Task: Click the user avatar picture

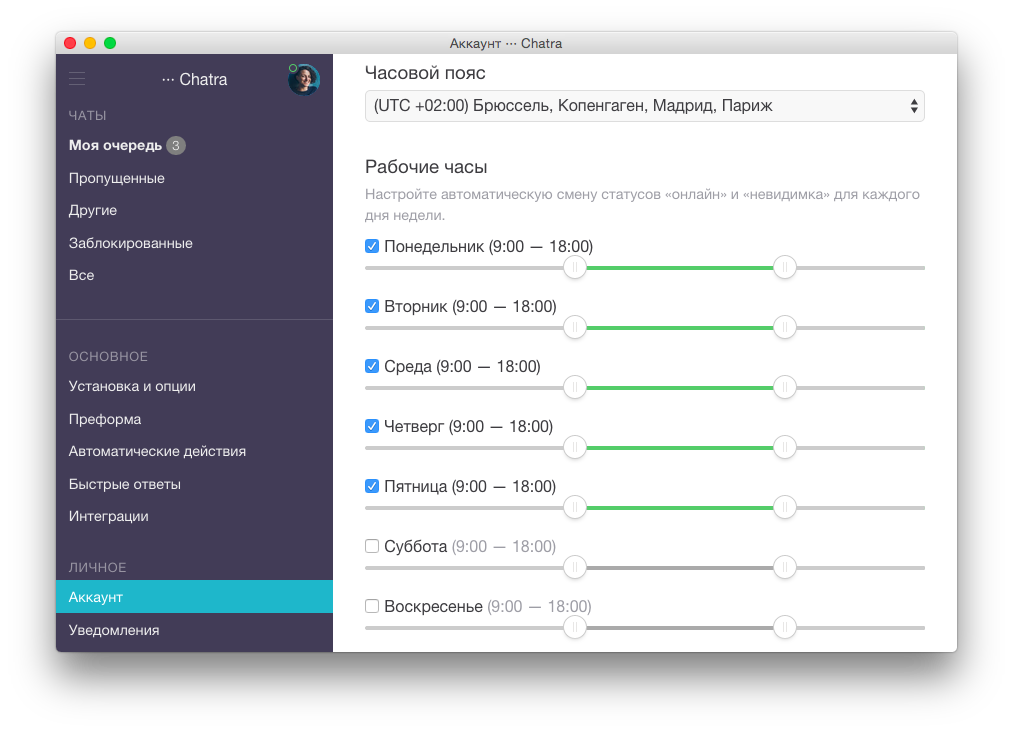Action: point(303,80)
